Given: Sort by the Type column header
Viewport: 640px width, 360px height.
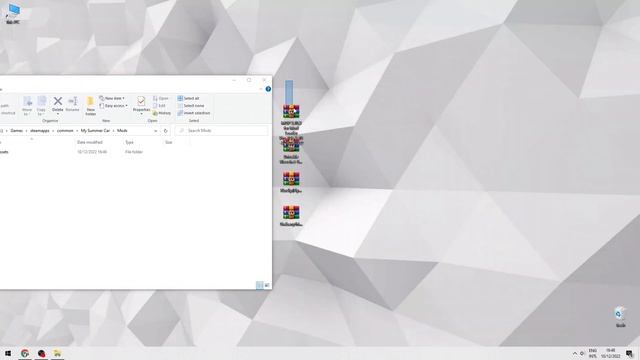Looking at the screenshot, I should 129,142.
